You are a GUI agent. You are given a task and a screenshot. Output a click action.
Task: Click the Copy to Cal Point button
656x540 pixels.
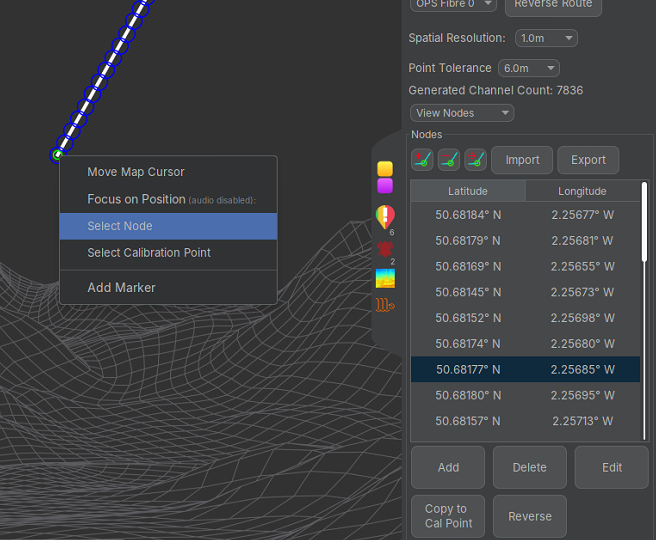(448, 516)
